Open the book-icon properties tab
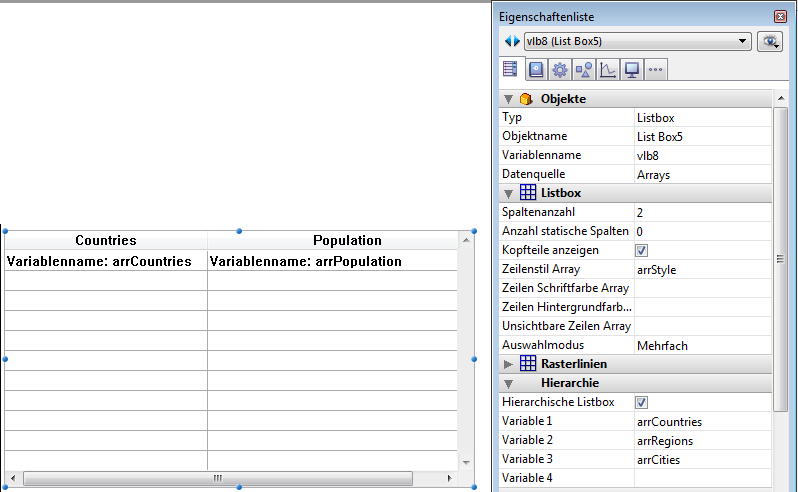The image size is (798, 492). [x=536, y=69]
